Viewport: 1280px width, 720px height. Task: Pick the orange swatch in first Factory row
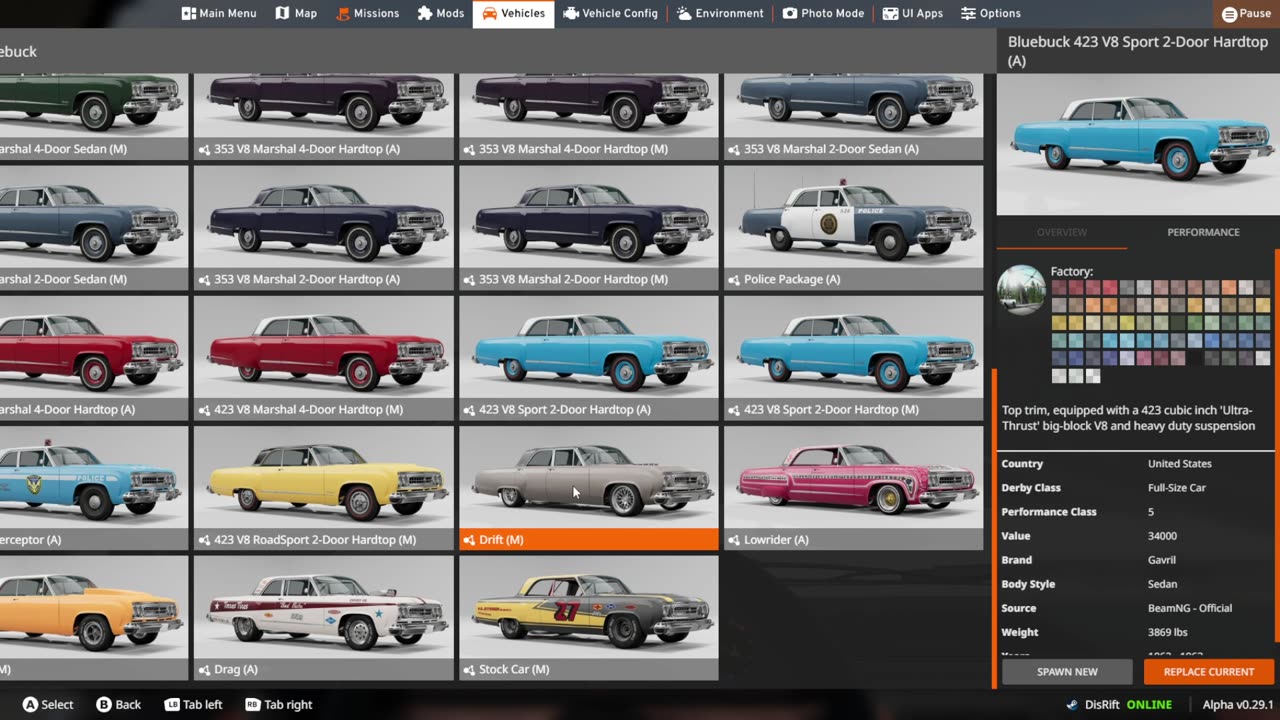[1229, 288]
